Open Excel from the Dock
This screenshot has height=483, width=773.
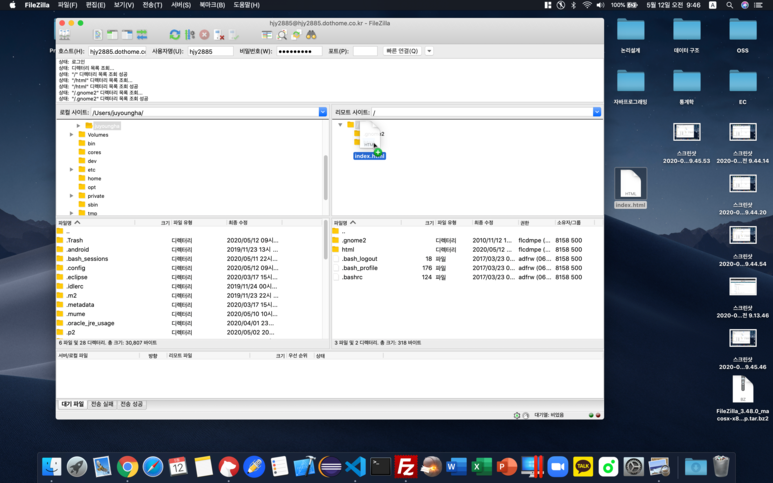tap(482, 466)
